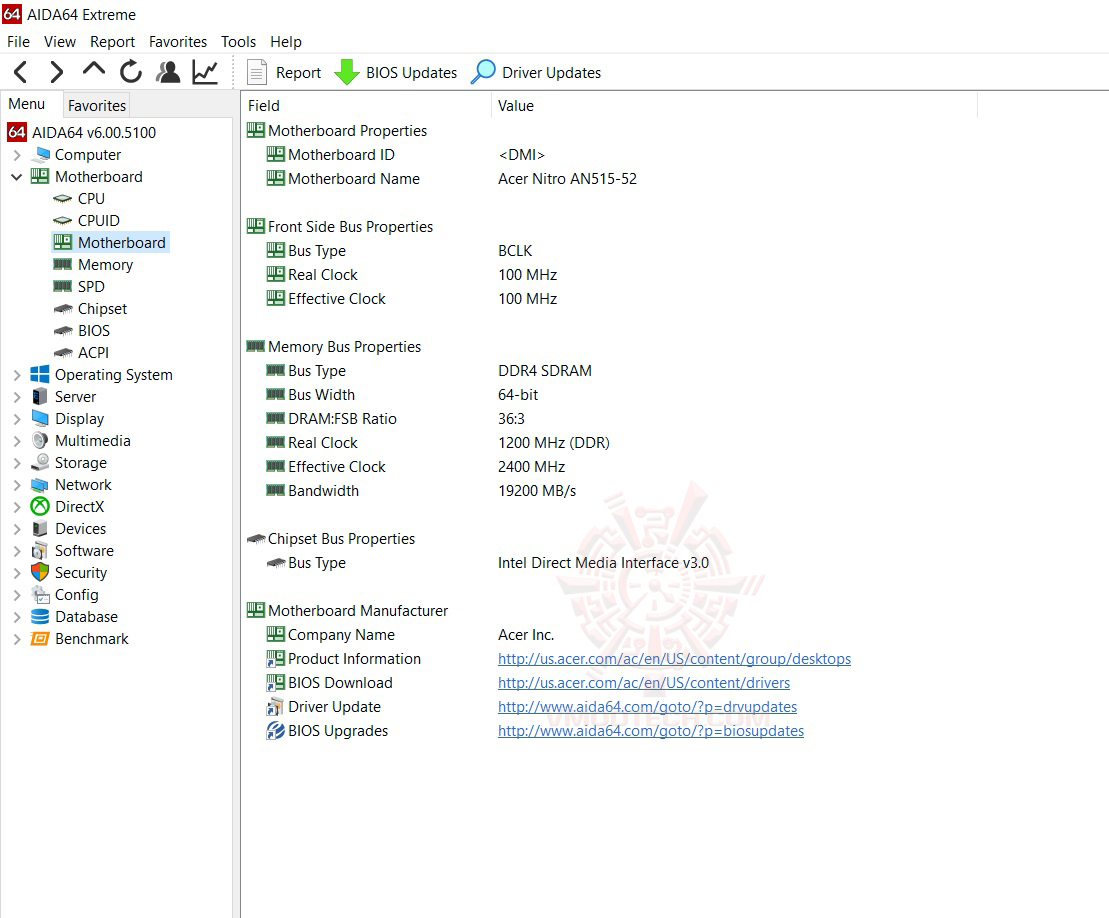The image size is (1109, 918).
Task: Go back with the left arrow icon
Action: (21, 72)
